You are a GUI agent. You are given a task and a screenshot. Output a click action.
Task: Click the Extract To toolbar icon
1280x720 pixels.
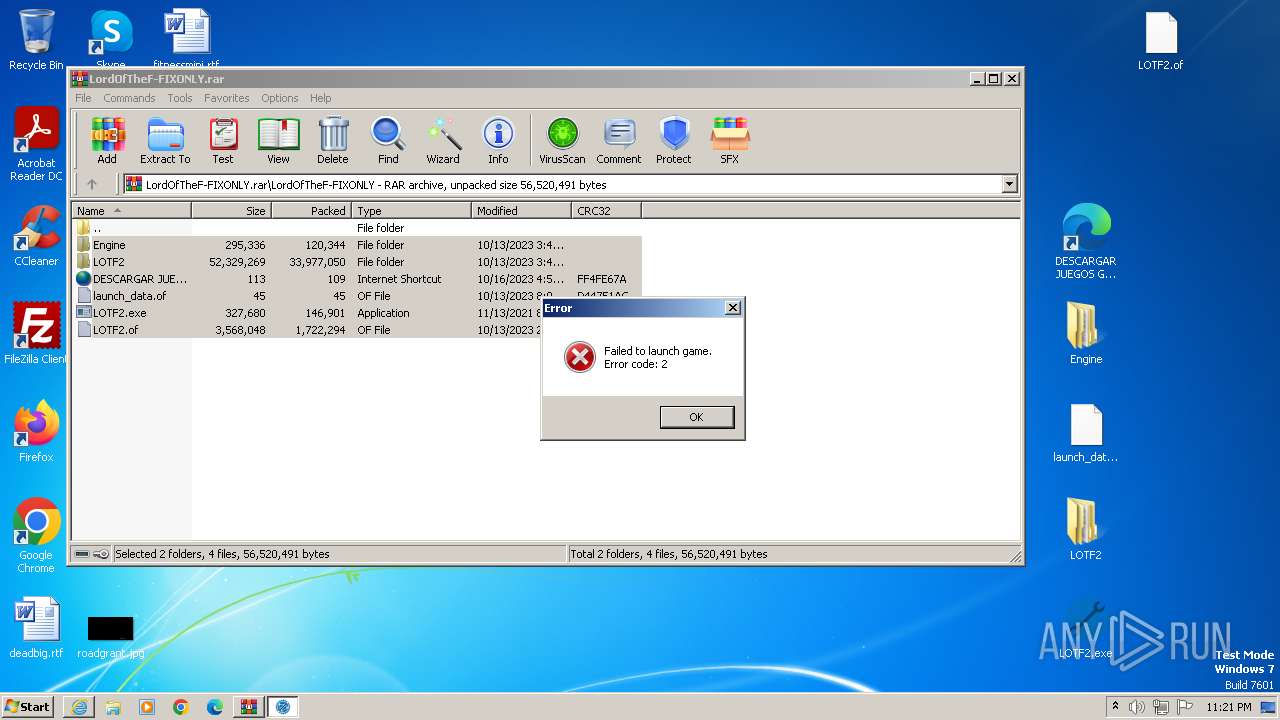click(x=165, y=140)
